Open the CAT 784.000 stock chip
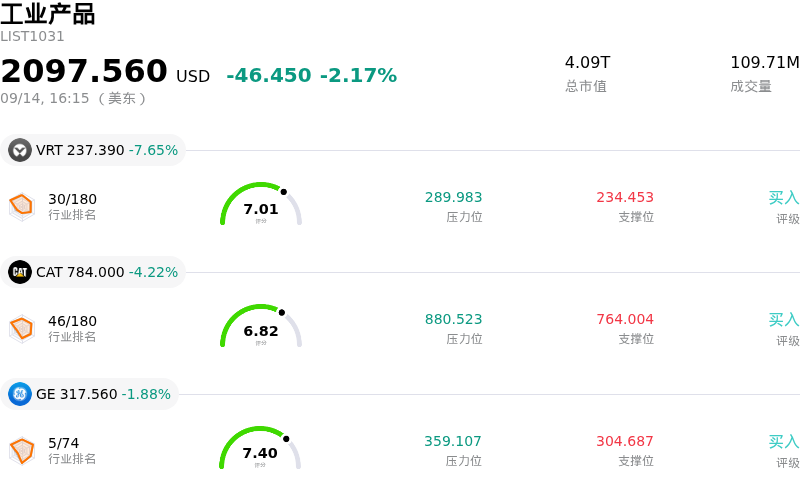The image size is (800, 488). [93, 272]
